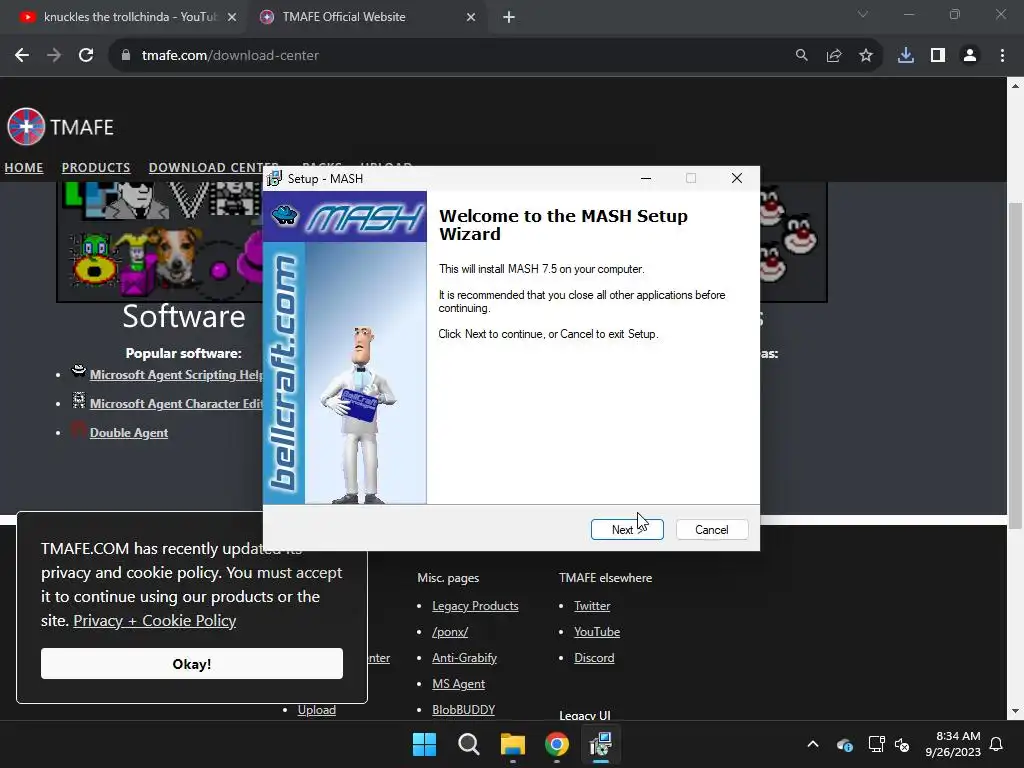
Task: Toggle Chrome side panel
Action: click(x=938, y=56)
